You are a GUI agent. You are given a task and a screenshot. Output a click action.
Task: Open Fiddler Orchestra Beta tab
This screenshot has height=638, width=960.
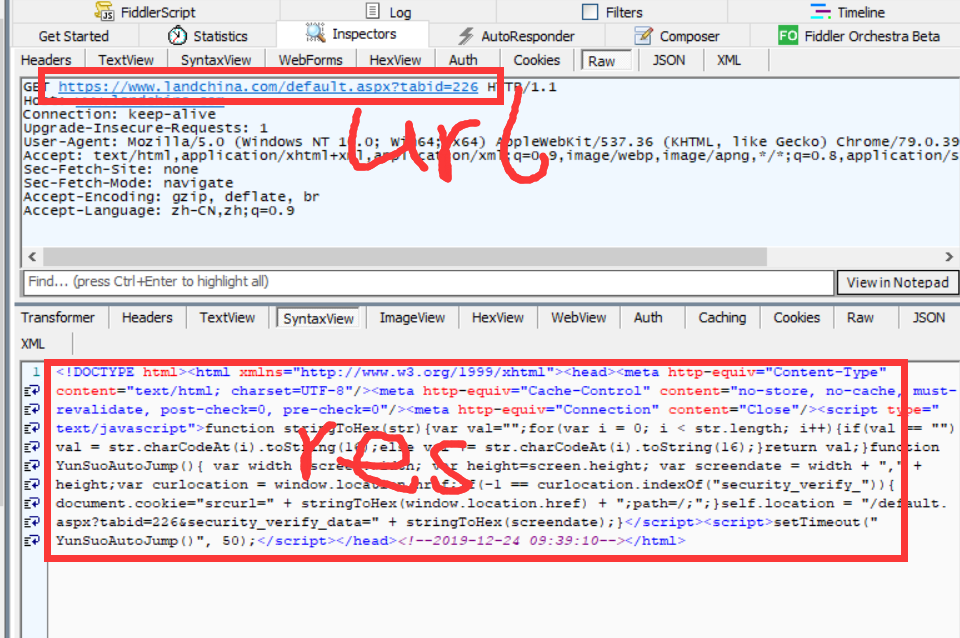pyautogui.click(x=858, y=36)
